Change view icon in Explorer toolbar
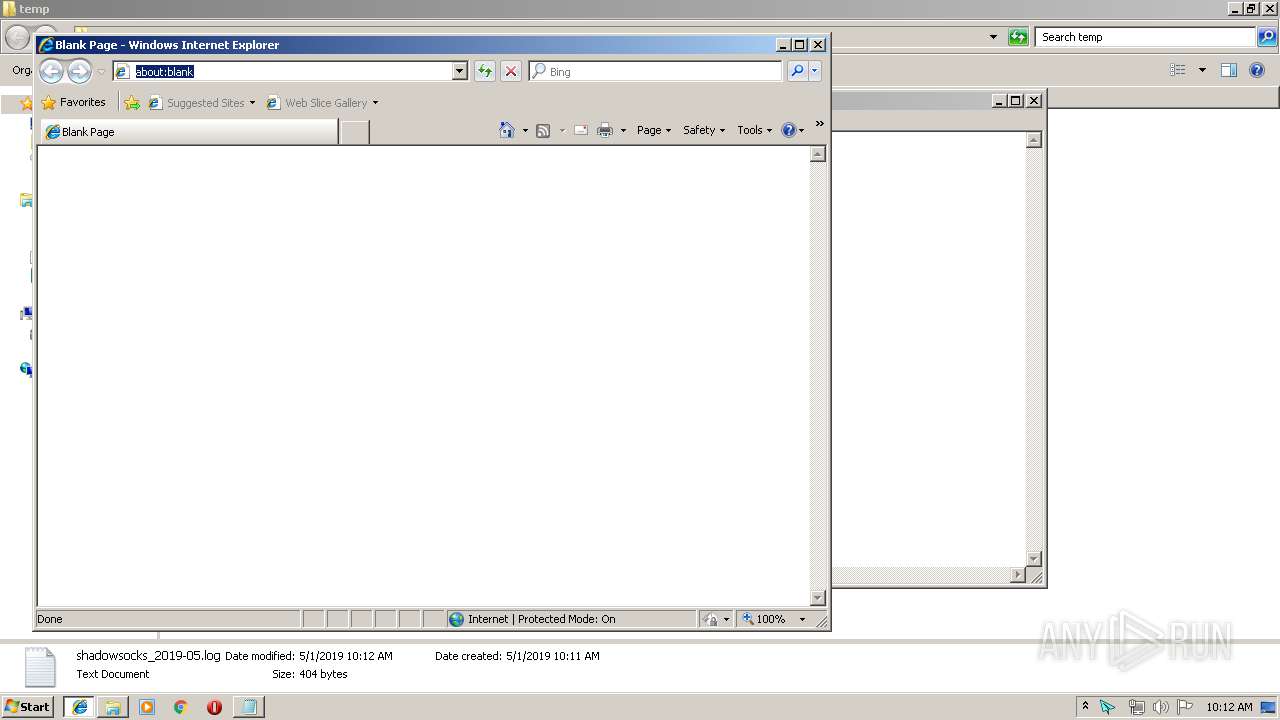Screen dimensions: 1280x720 (1178, 70)
